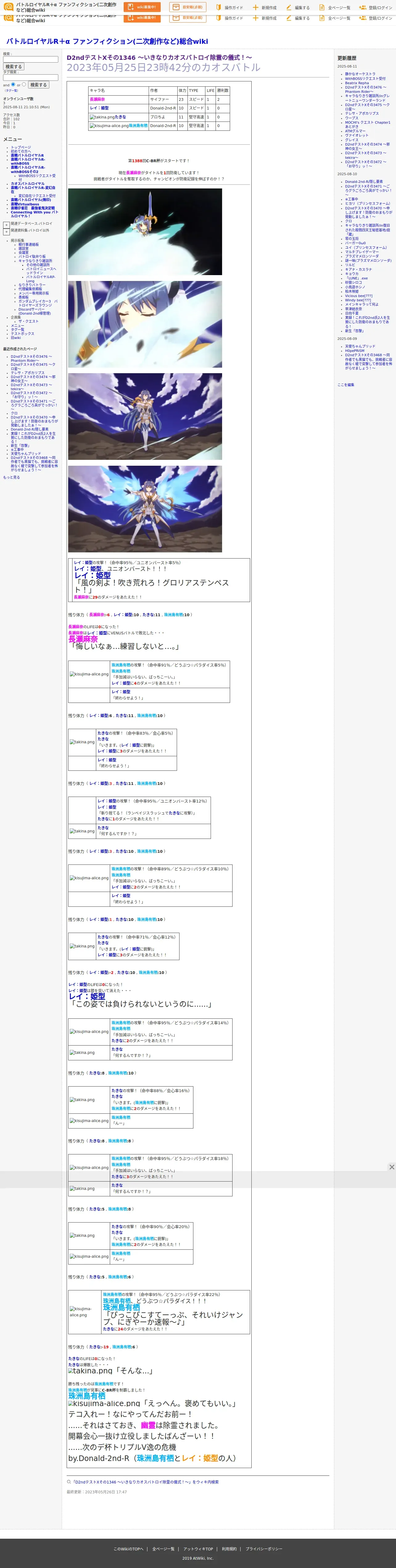Click the first battle image of the chibi swordswoman
The height and width of the screenshot is (1568, 396).
point(145,232)
